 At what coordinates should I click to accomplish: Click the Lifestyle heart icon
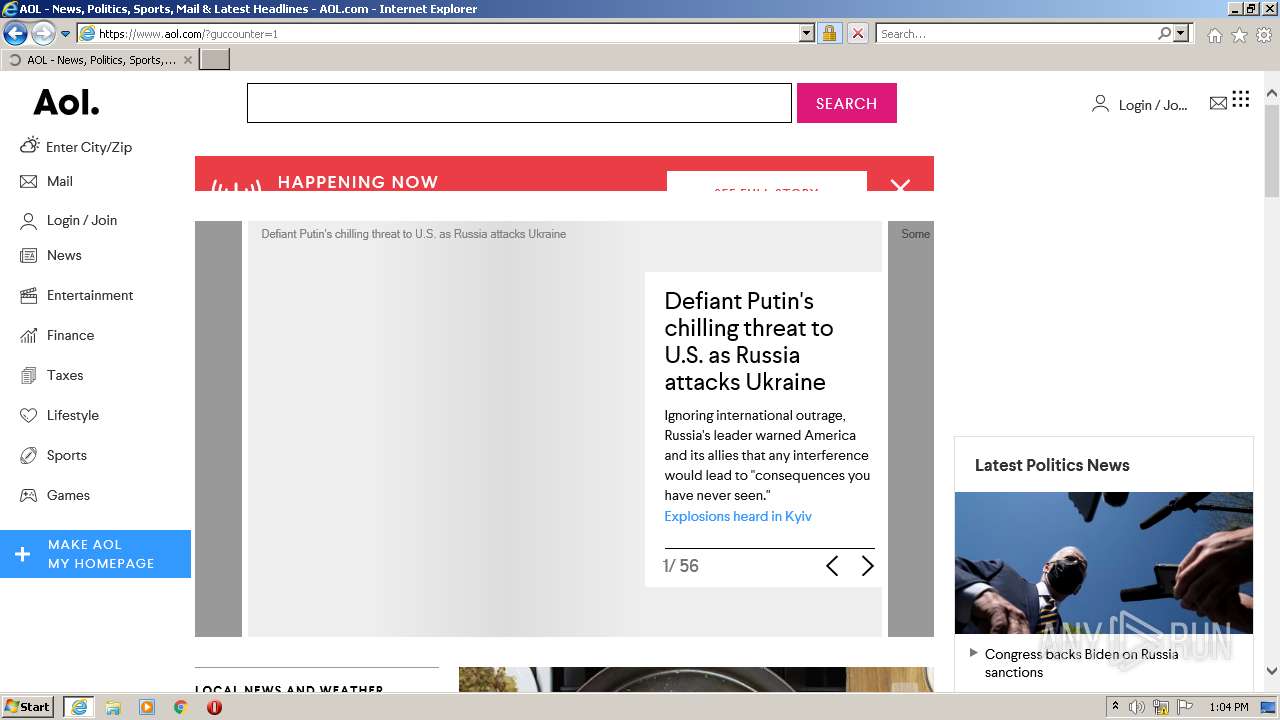pyautogui.click(x=28, y=415)
